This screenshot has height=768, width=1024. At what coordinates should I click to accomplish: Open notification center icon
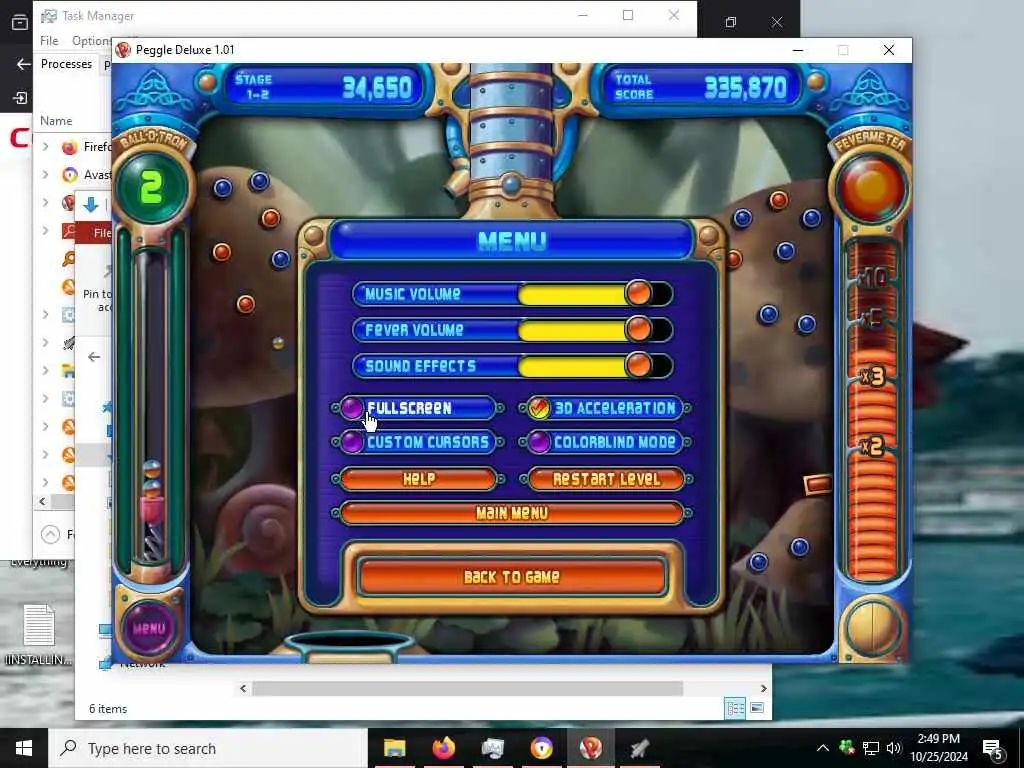(993, 750)
